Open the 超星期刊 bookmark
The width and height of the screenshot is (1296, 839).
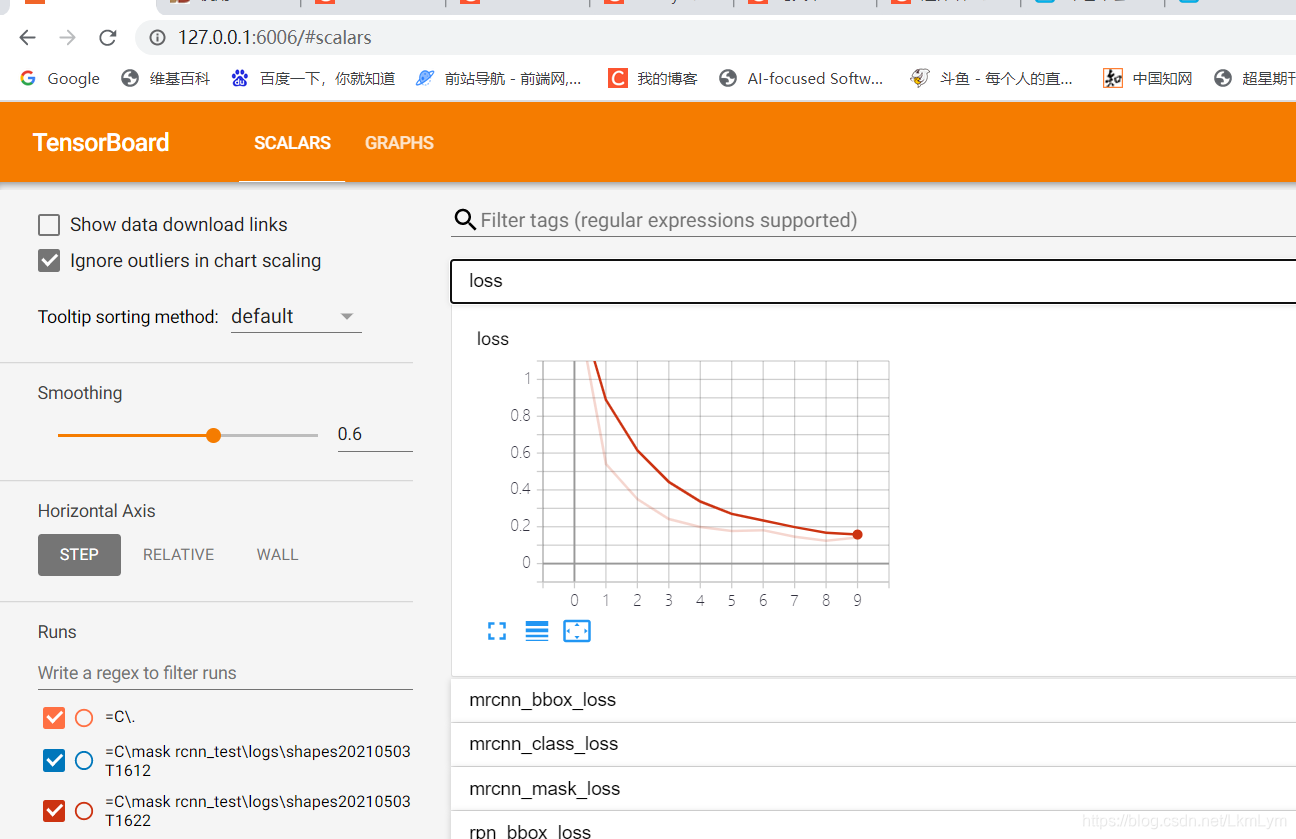tap(1254, 78)
